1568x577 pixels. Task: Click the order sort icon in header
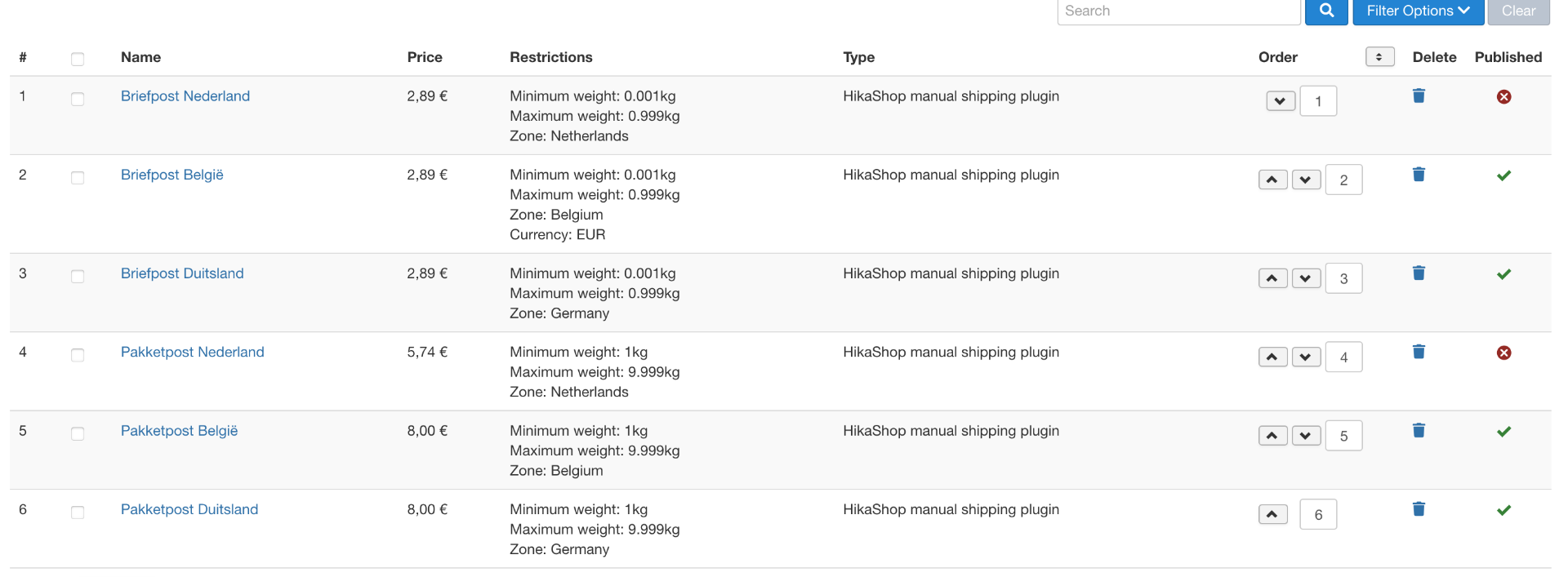coord(1379,57)
